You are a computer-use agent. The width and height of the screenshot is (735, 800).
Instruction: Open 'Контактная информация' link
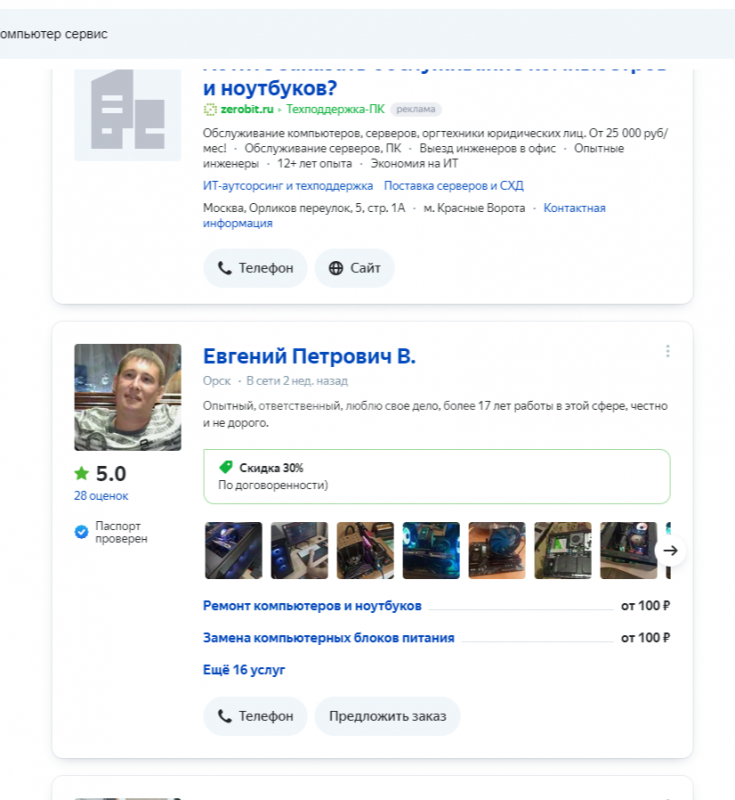pyautogui.click(x=404, y=215)
